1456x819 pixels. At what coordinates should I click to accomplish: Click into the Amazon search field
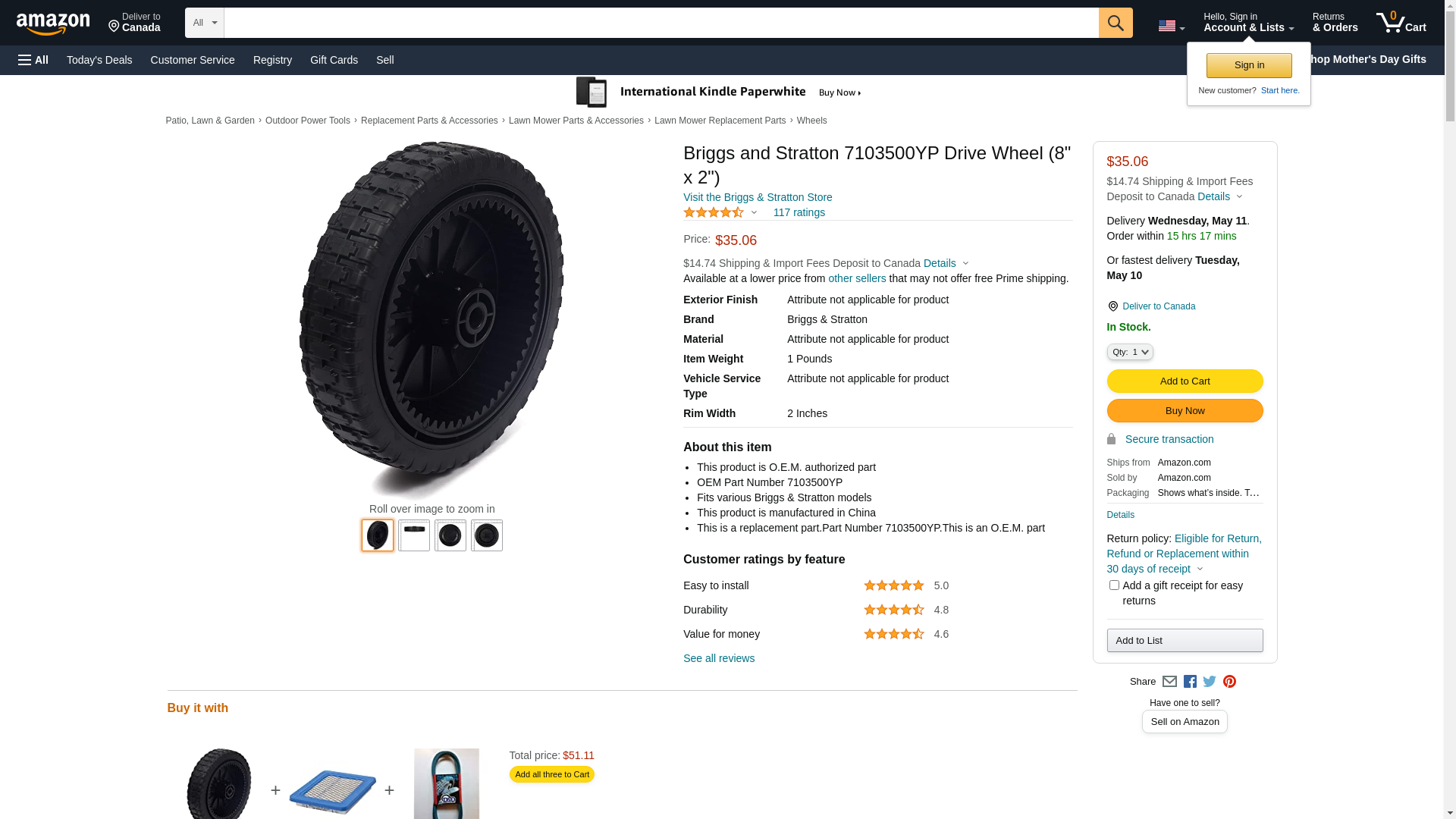[x=661, y=23]
